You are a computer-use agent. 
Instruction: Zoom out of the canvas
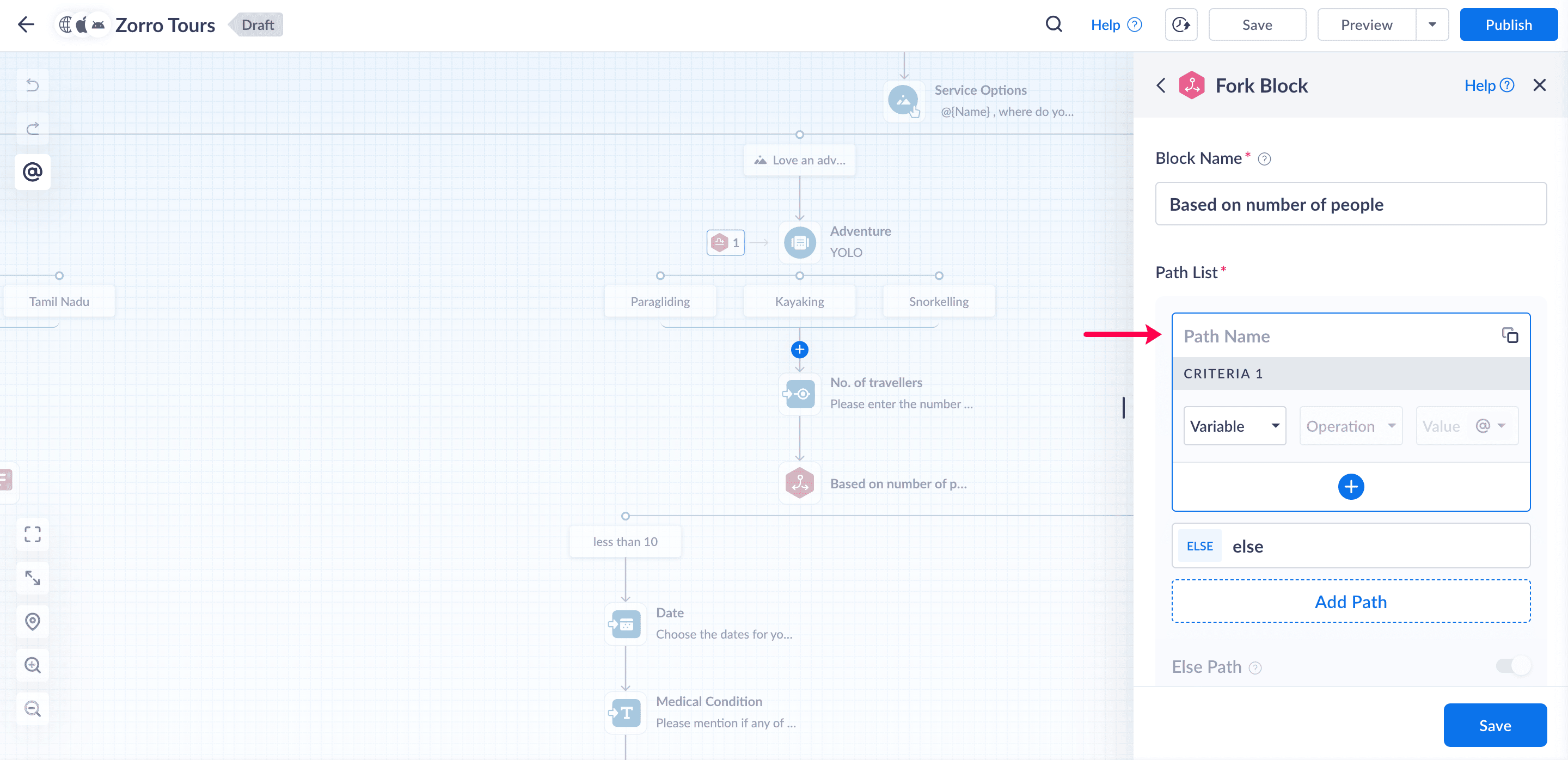[x=33, y=708]
